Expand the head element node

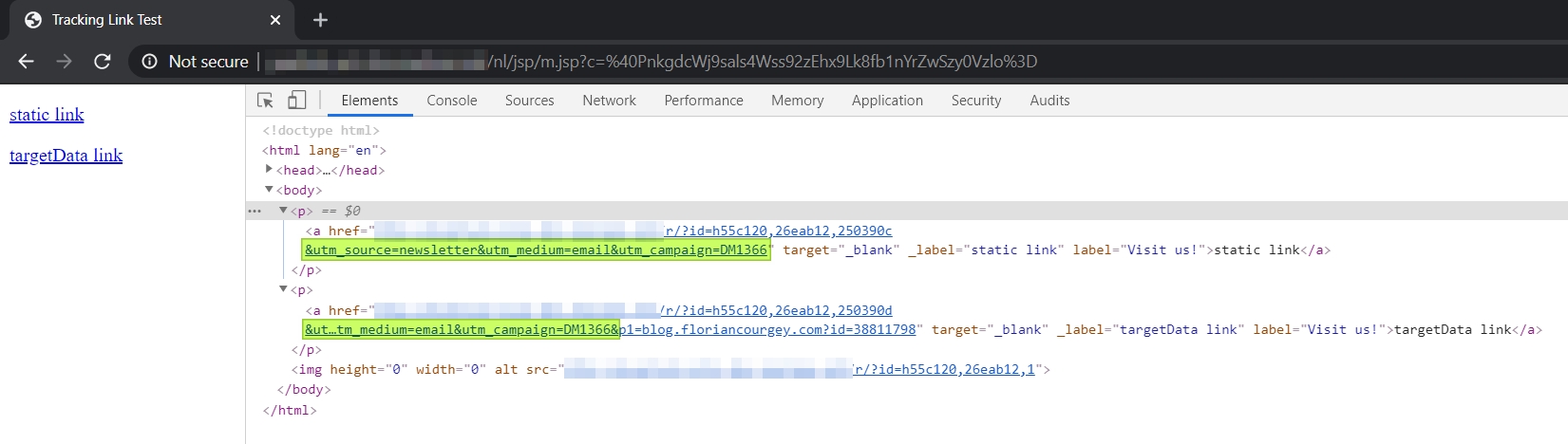coord(270,170)
